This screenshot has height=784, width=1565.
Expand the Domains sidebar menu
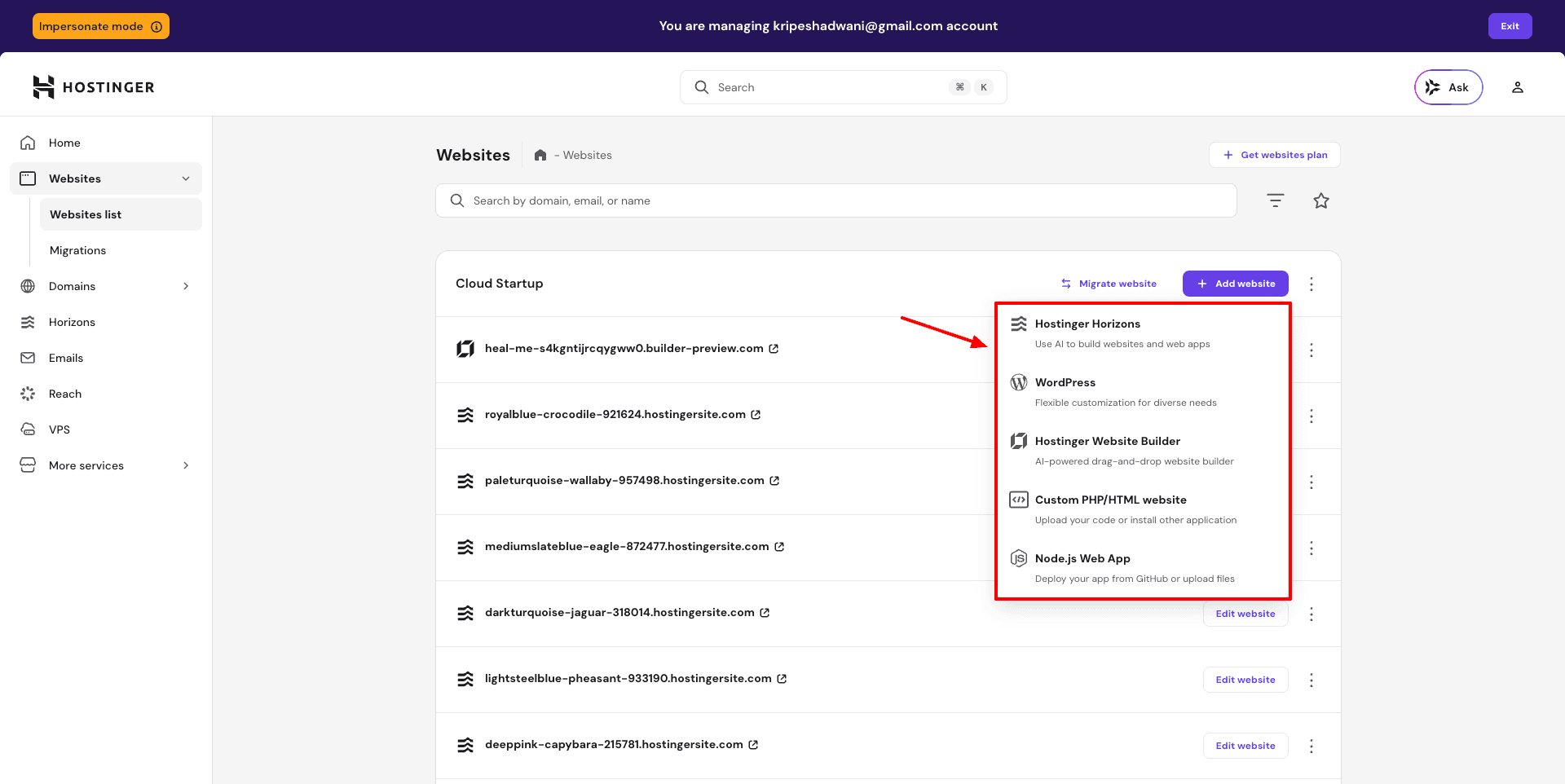pyautogui.click(x=186, y=286)
